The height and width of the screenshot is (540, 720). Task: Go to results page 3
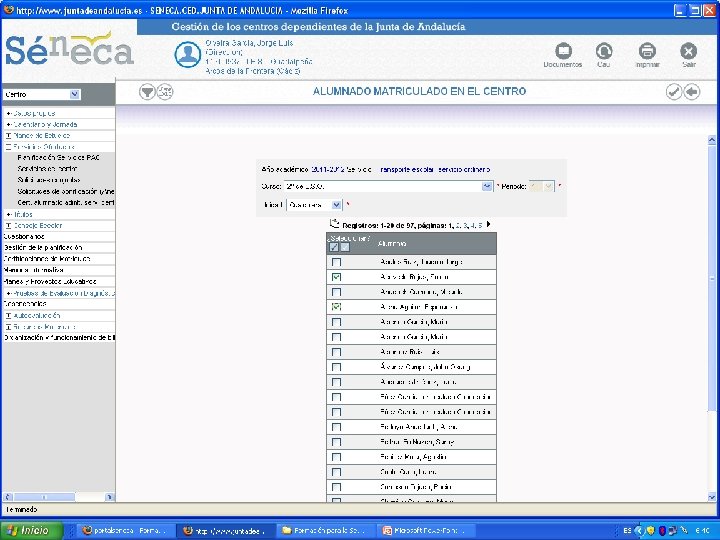coord(466,225)
